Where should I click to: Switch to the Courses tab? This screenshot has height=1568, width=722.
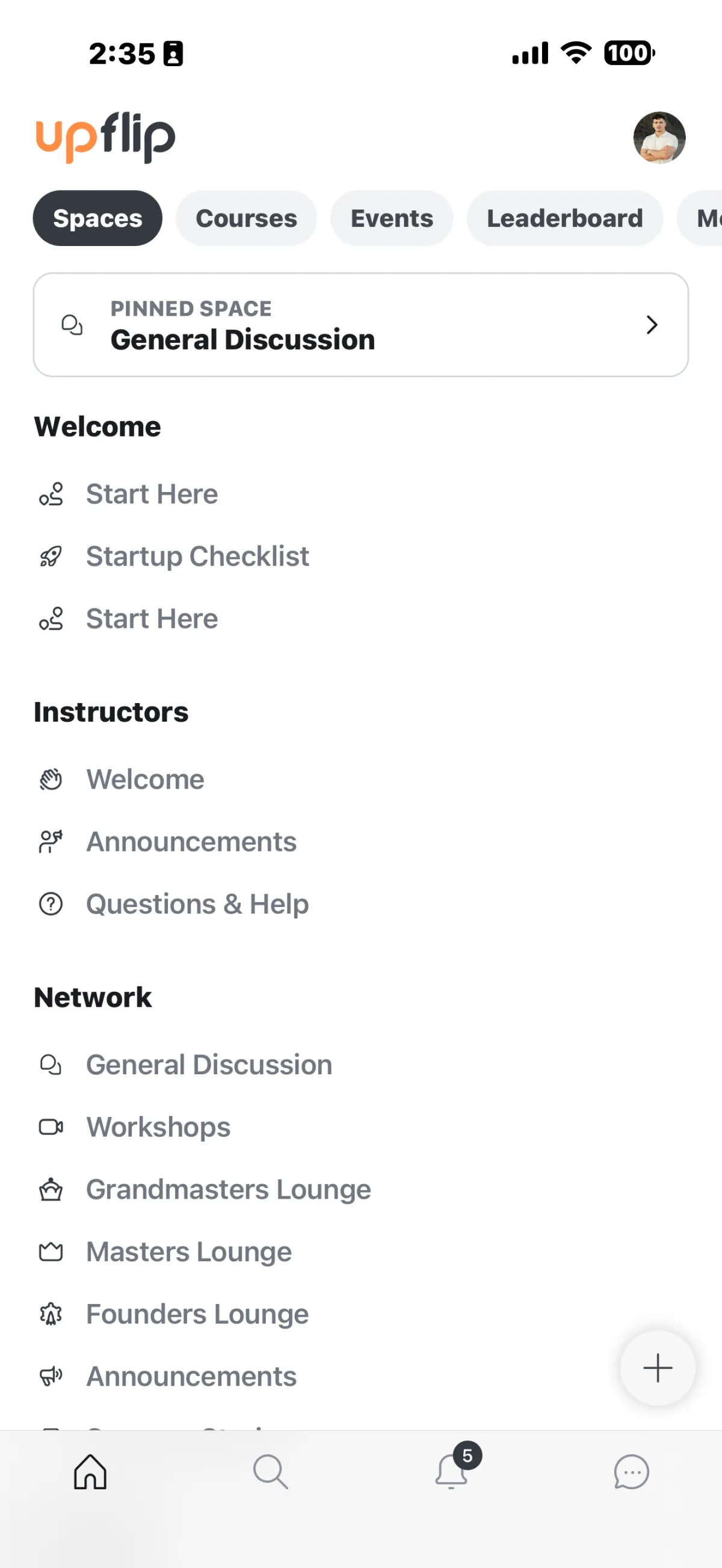246,218
